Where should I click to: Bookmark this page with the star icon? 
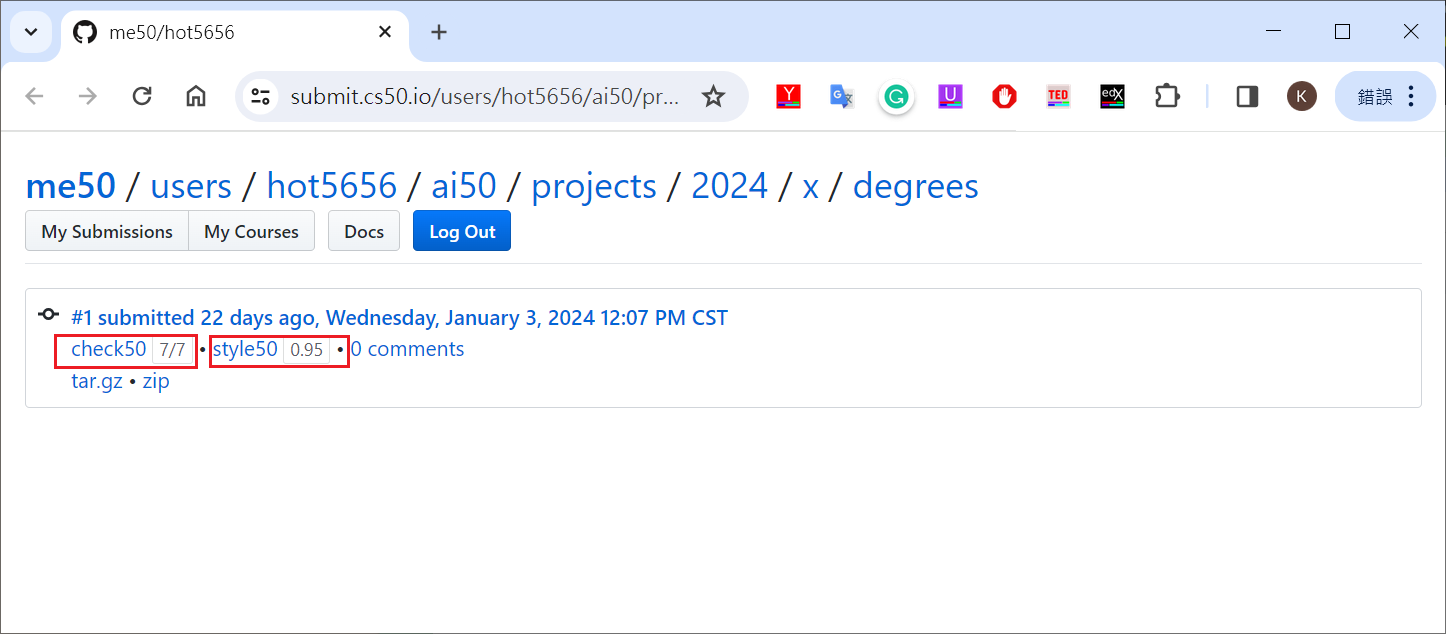[x=713, y=96]
